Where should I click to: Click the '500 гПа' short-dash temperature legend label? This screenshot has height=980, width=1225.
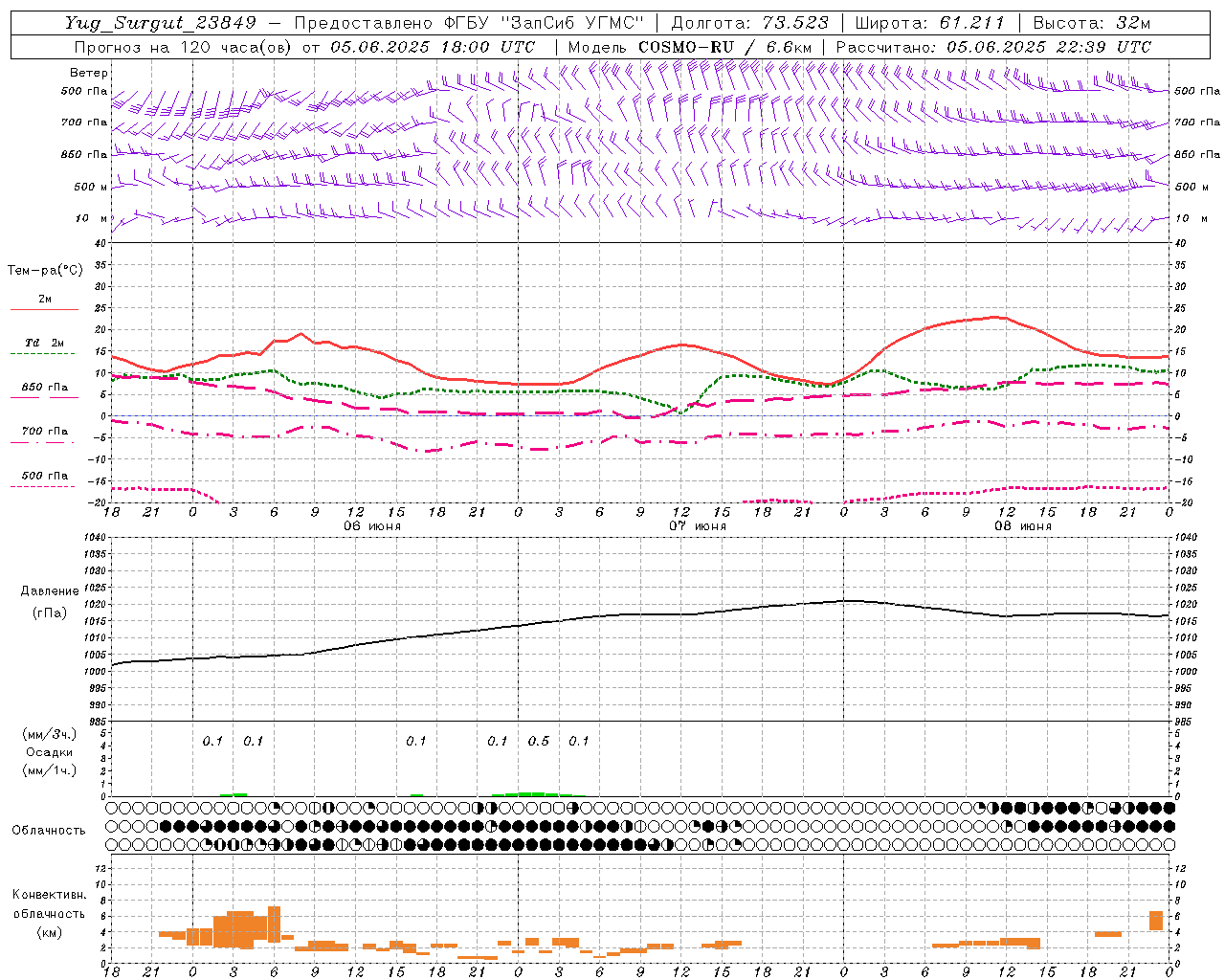pyautogui.click(x=45, y=476)
